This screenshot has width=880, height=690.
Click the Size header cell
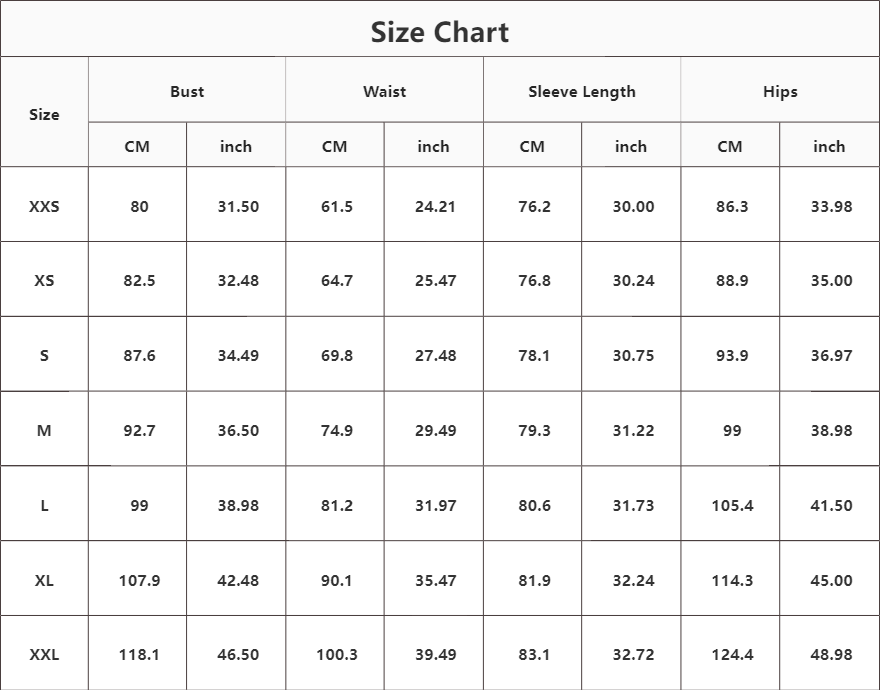pyautogui.click(x=44, y=115)
